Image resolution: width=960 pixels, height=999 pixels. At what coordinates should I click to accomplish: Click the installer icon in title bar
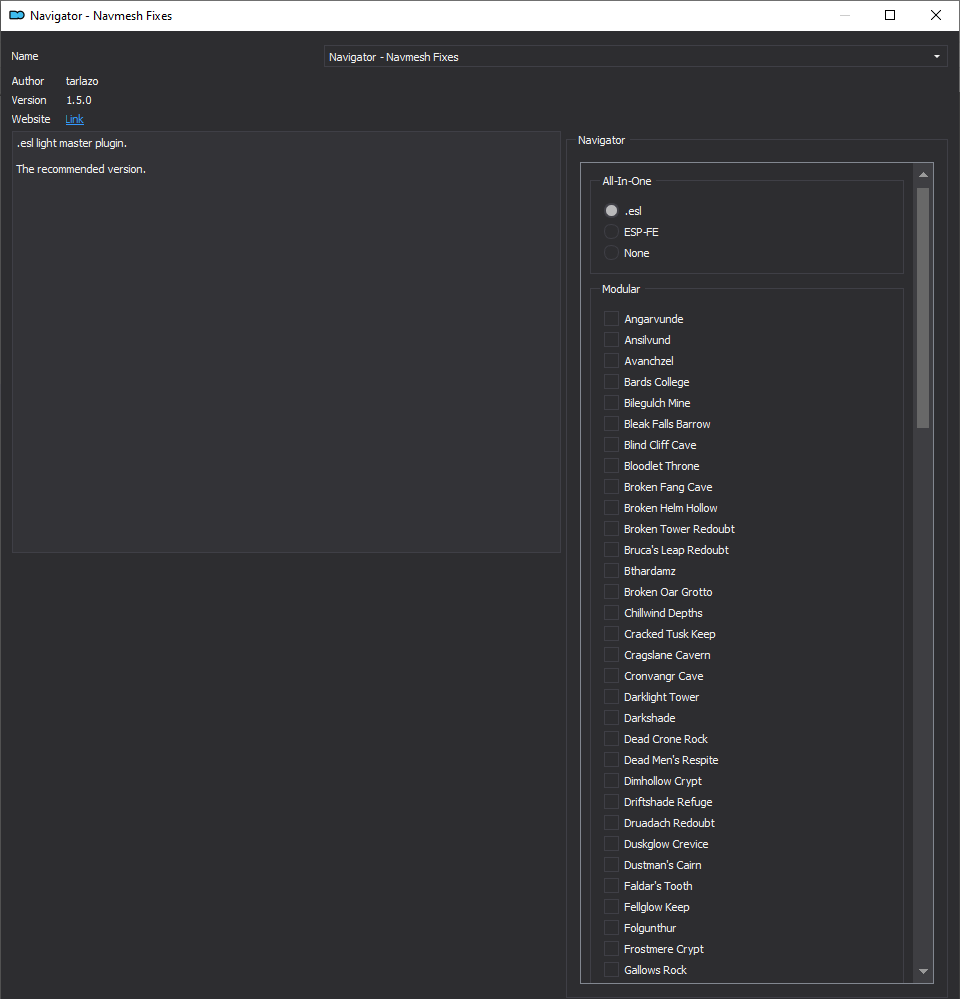pos(17,15)
